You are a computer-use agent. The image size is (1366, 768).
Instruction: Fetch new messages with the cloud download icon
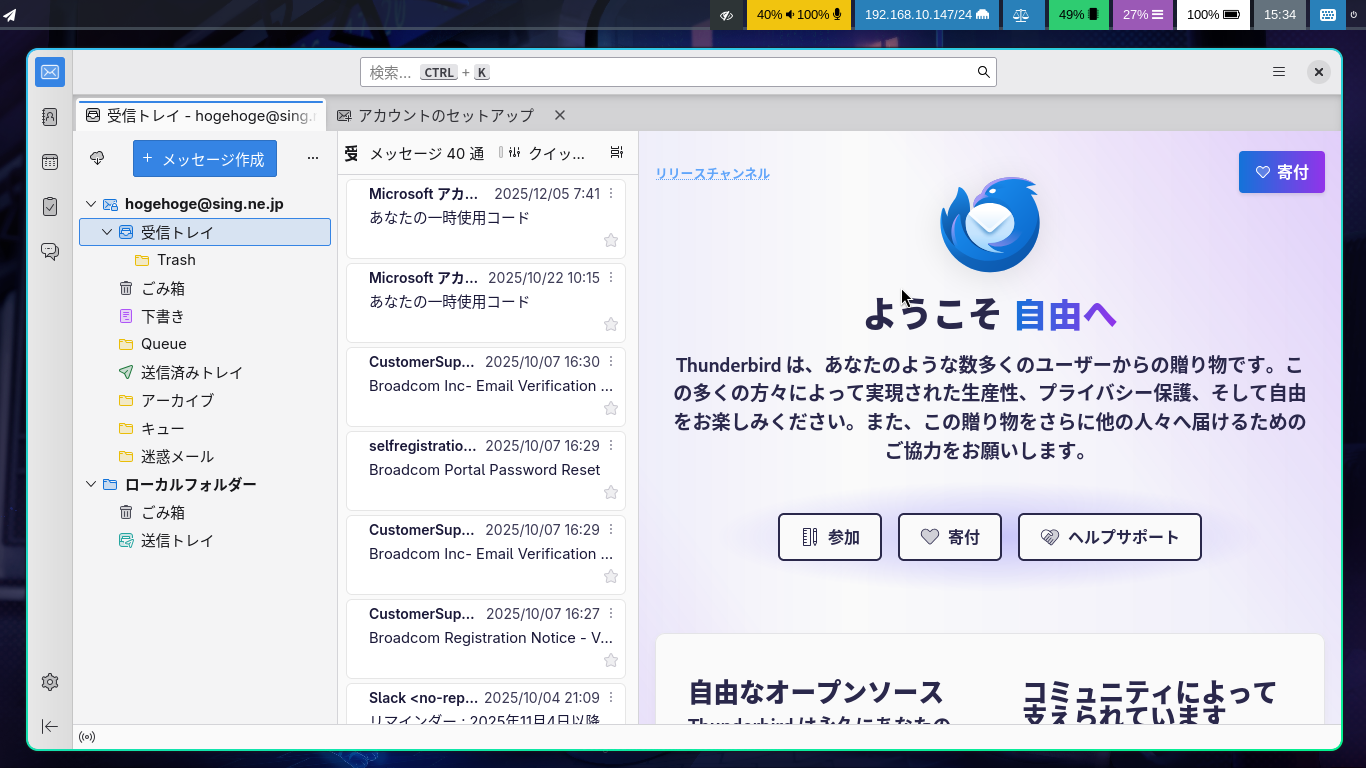pyautogui.click(x=97, y=158)
